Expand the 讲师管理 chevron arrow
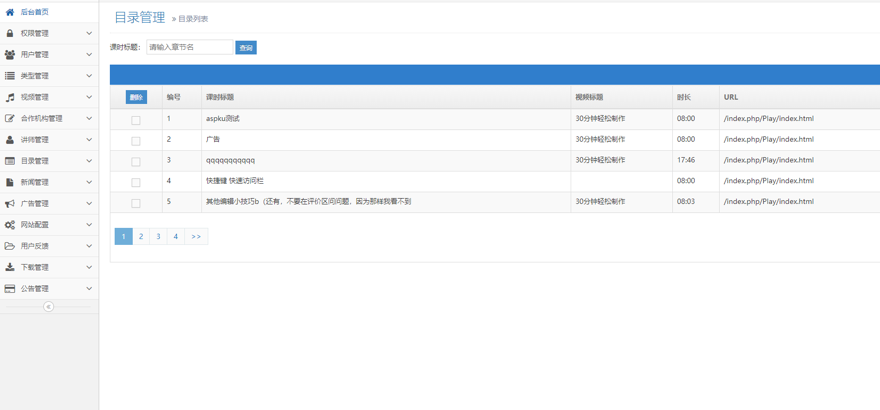 click(89, 140)
